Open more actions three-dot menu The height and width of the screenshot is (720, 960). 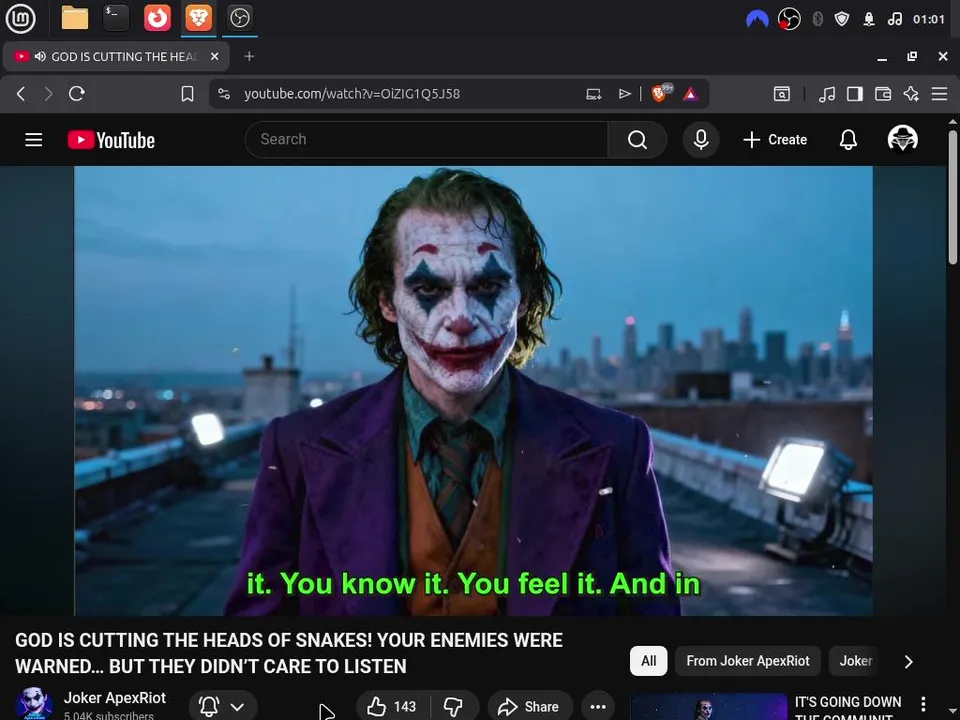598,707
